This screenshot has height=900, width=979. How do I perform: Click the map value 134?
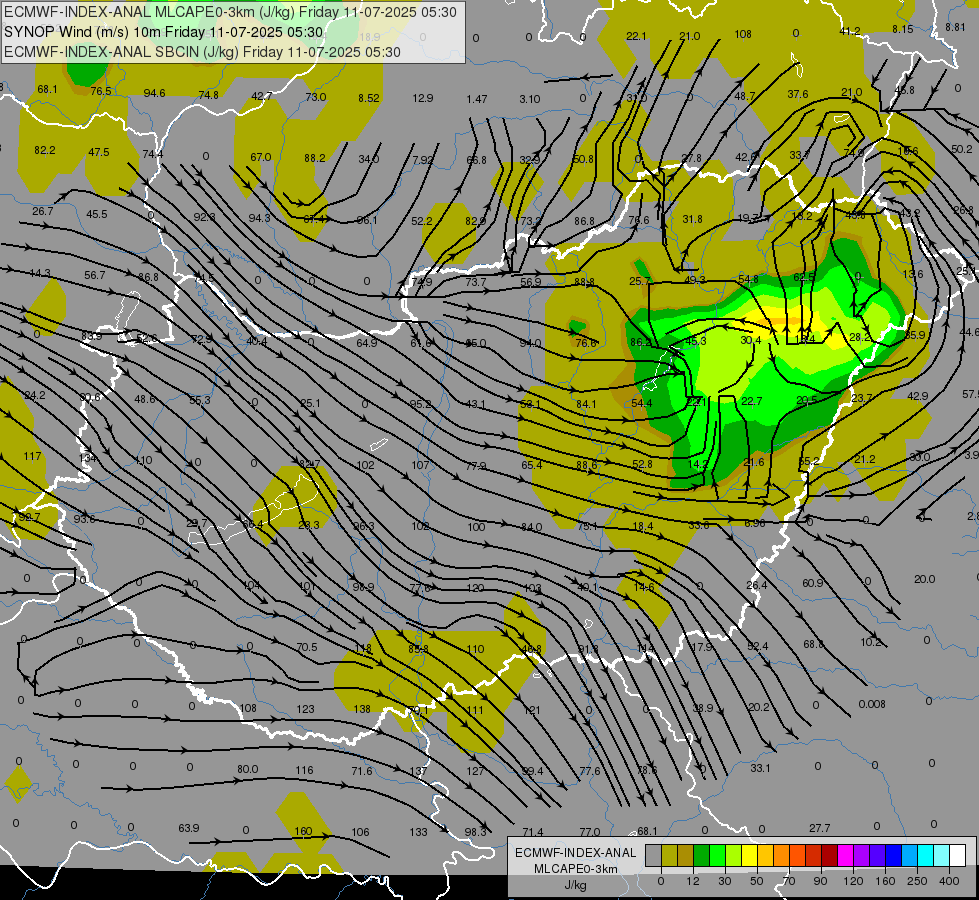87,458
